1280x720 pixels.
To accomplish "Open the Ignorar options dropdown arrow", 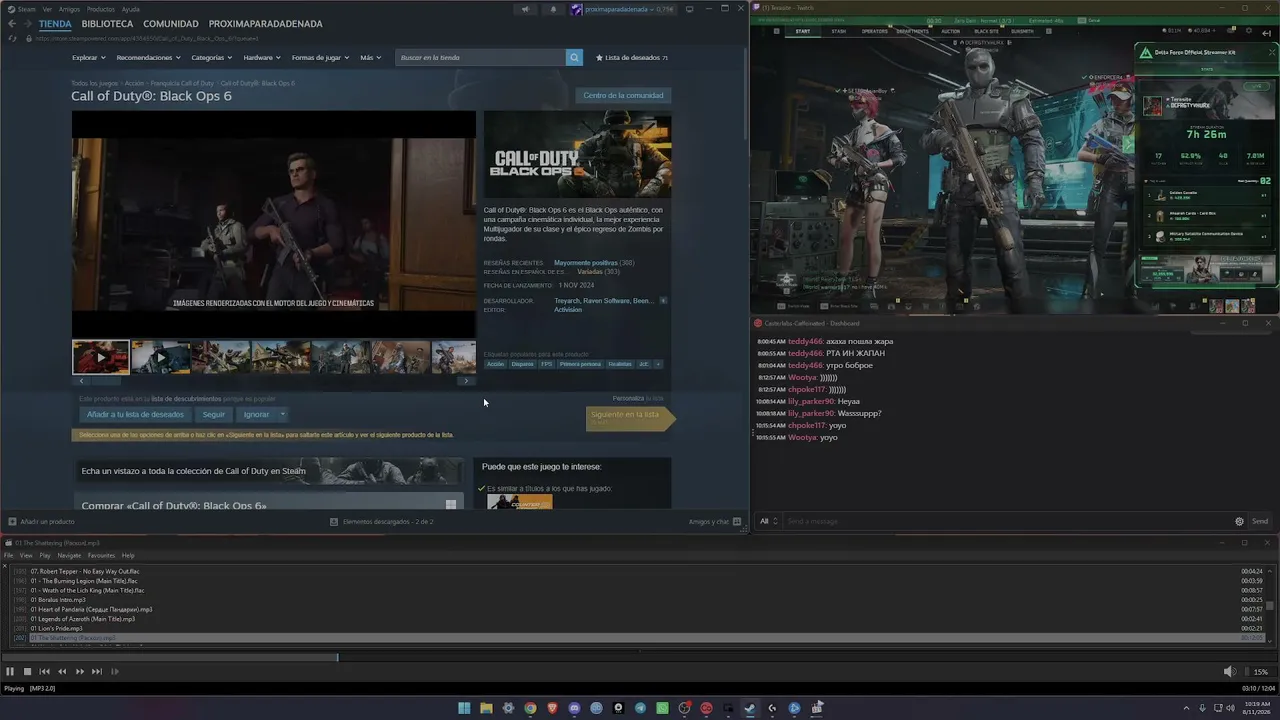I will [x=283, y=414].
